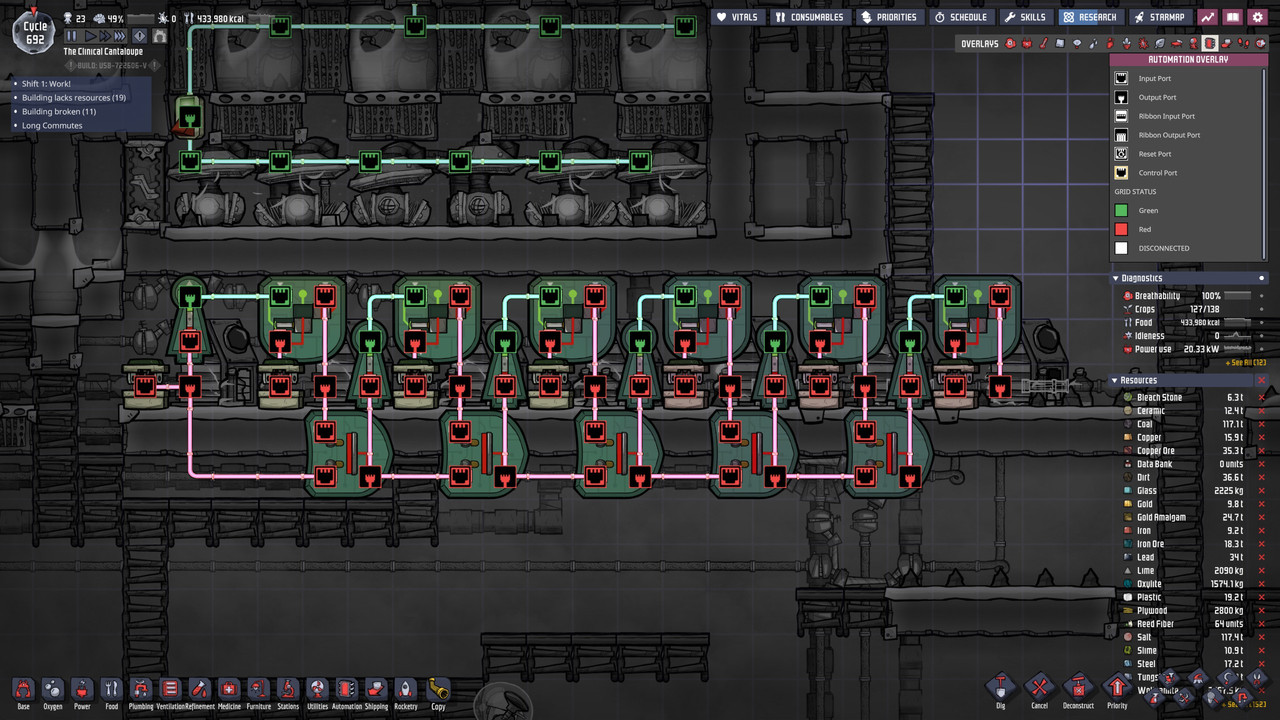Image resolution: width=1280 pixels, height=720 pixels.
Task: Select the Copy building tool
Action: 438,689
